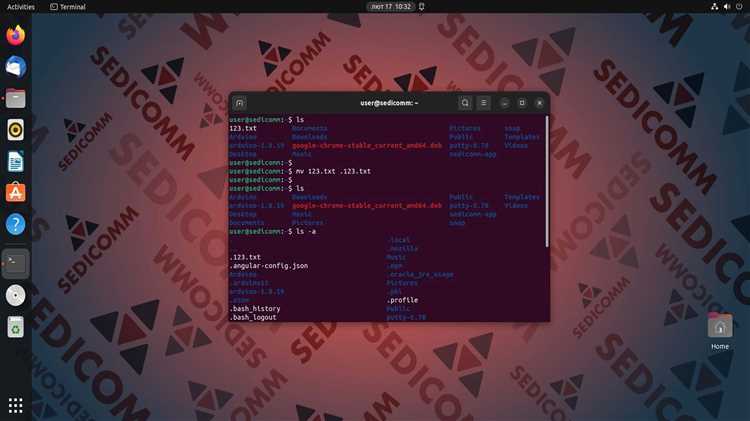The image size is (750, 421).
Task: Launch Thunderbird Mail from the dock
Action: coord(15,66)
